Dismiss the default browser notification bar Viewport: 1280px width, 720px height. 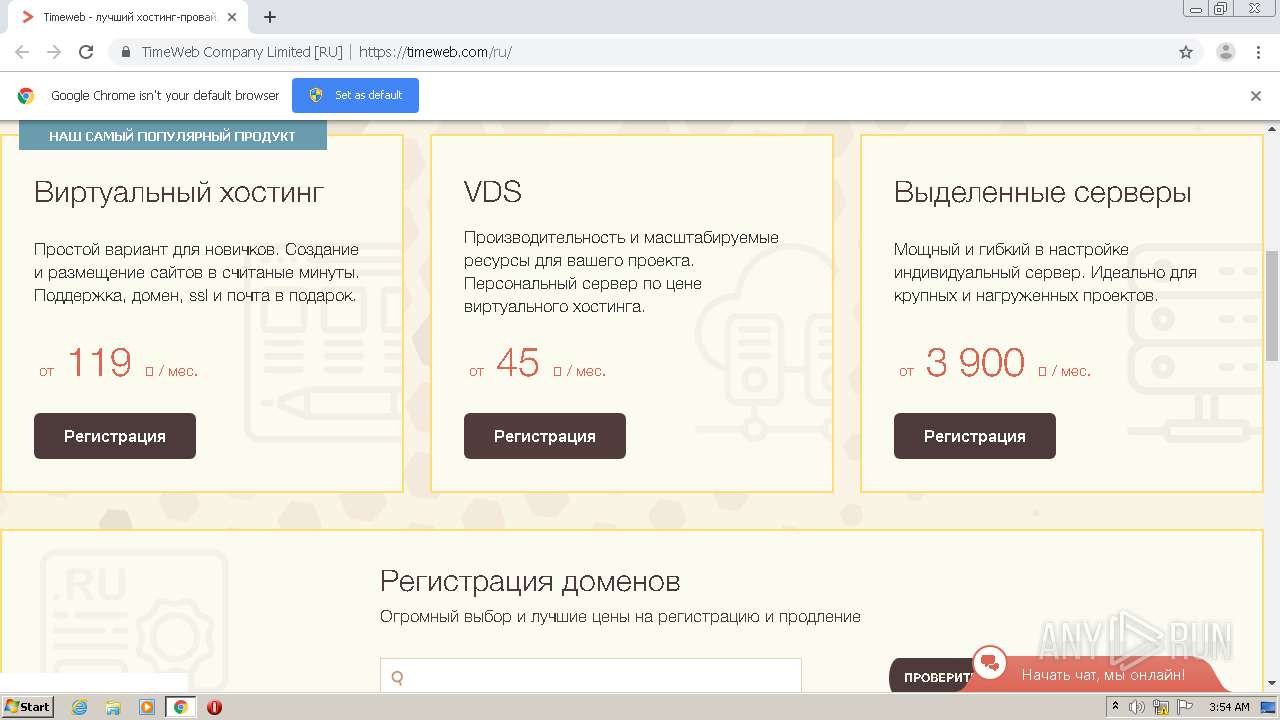pos(1256,96)
